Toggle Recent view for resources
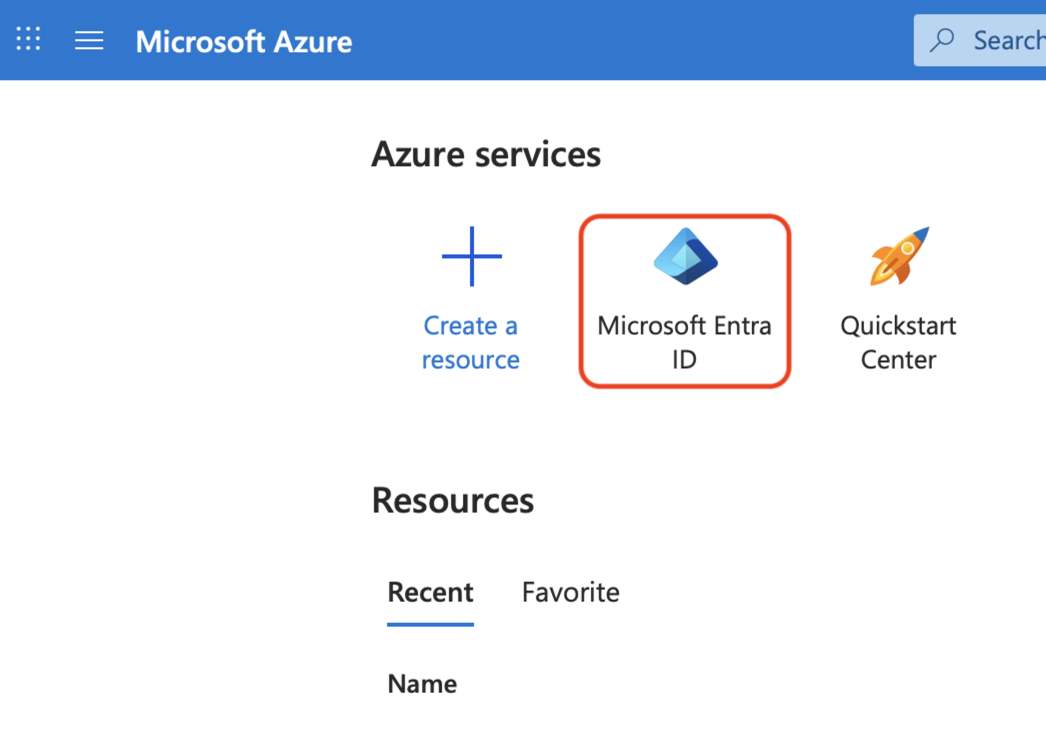This screenshot has height=734, width=1046. pyautogui.click(x=430, y=592)
